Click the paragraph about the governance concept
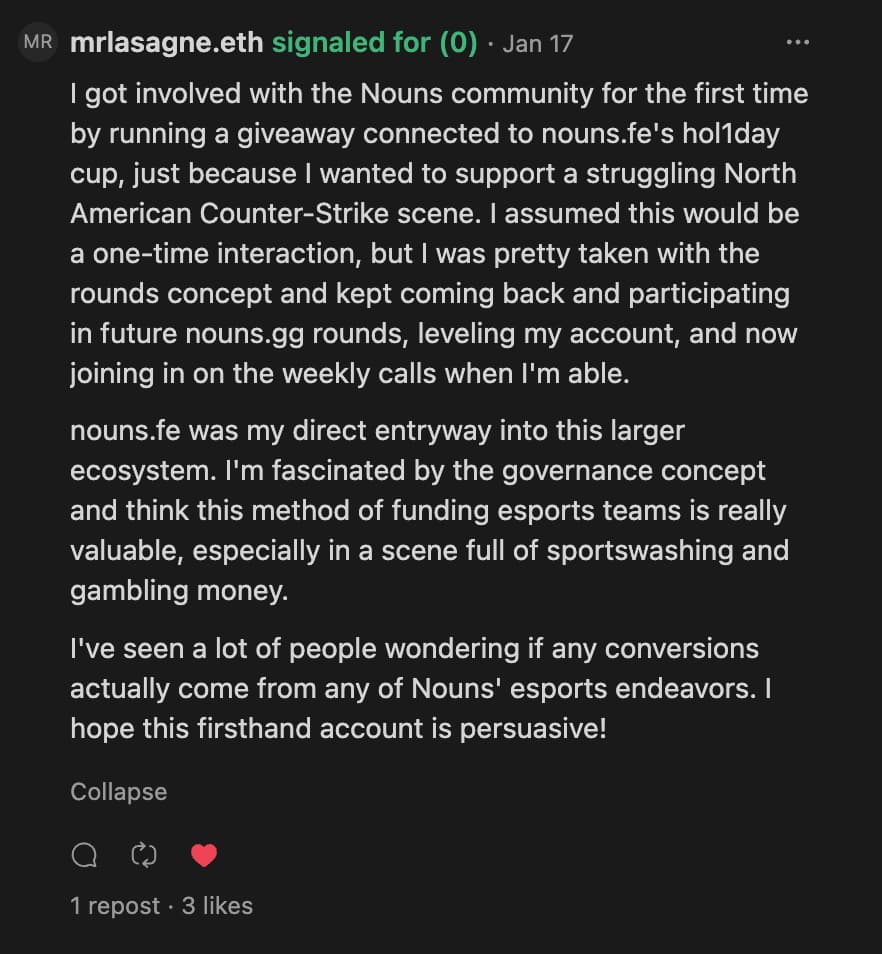 [428, 510]
